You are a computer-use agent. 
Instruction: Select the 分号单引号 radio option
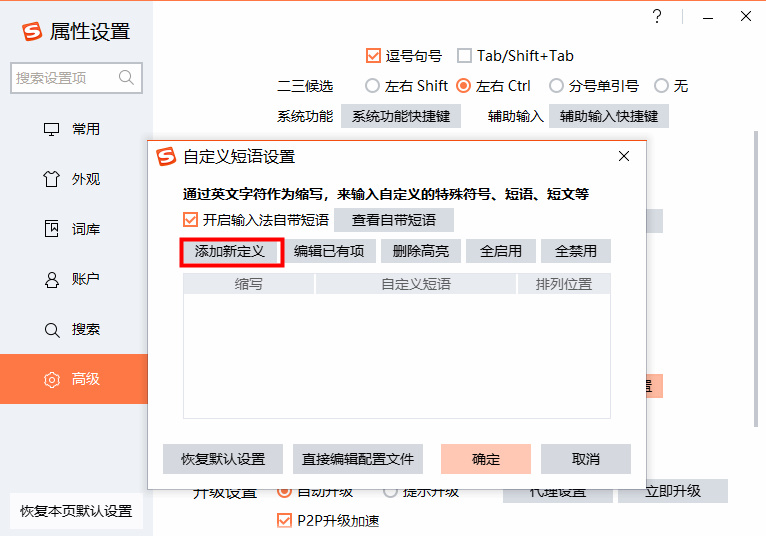(556, 86)
